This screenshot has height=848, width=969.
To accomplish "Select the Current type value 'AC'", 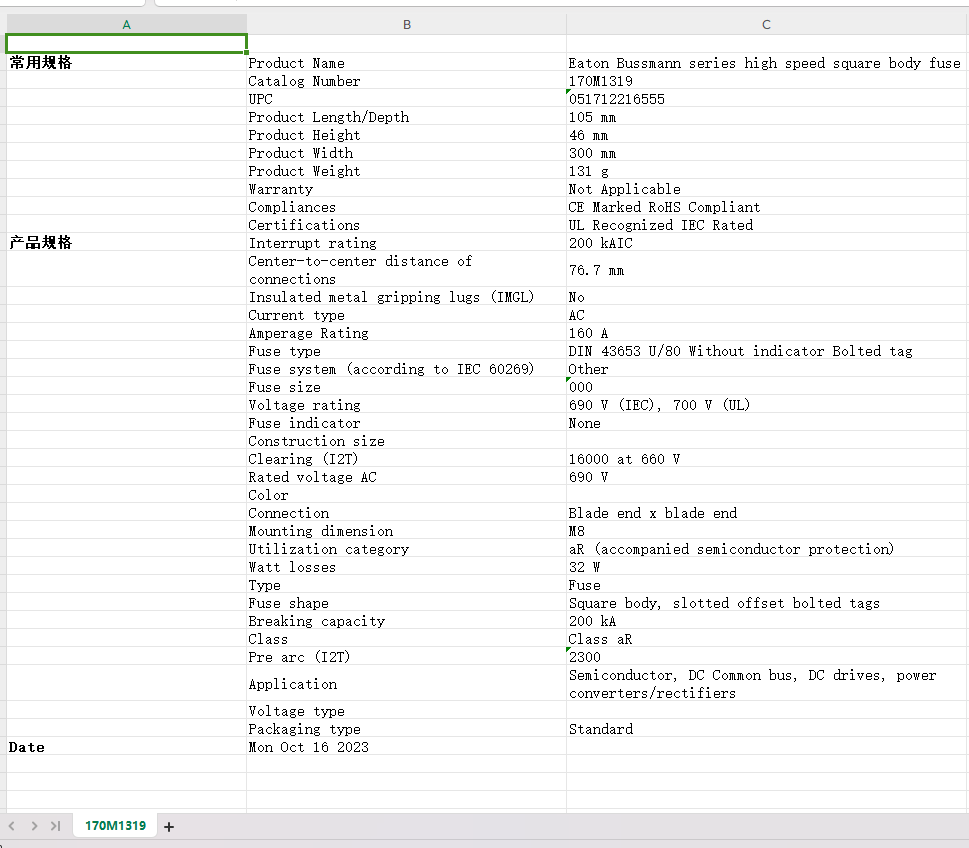I will click(x=767, y=315).
